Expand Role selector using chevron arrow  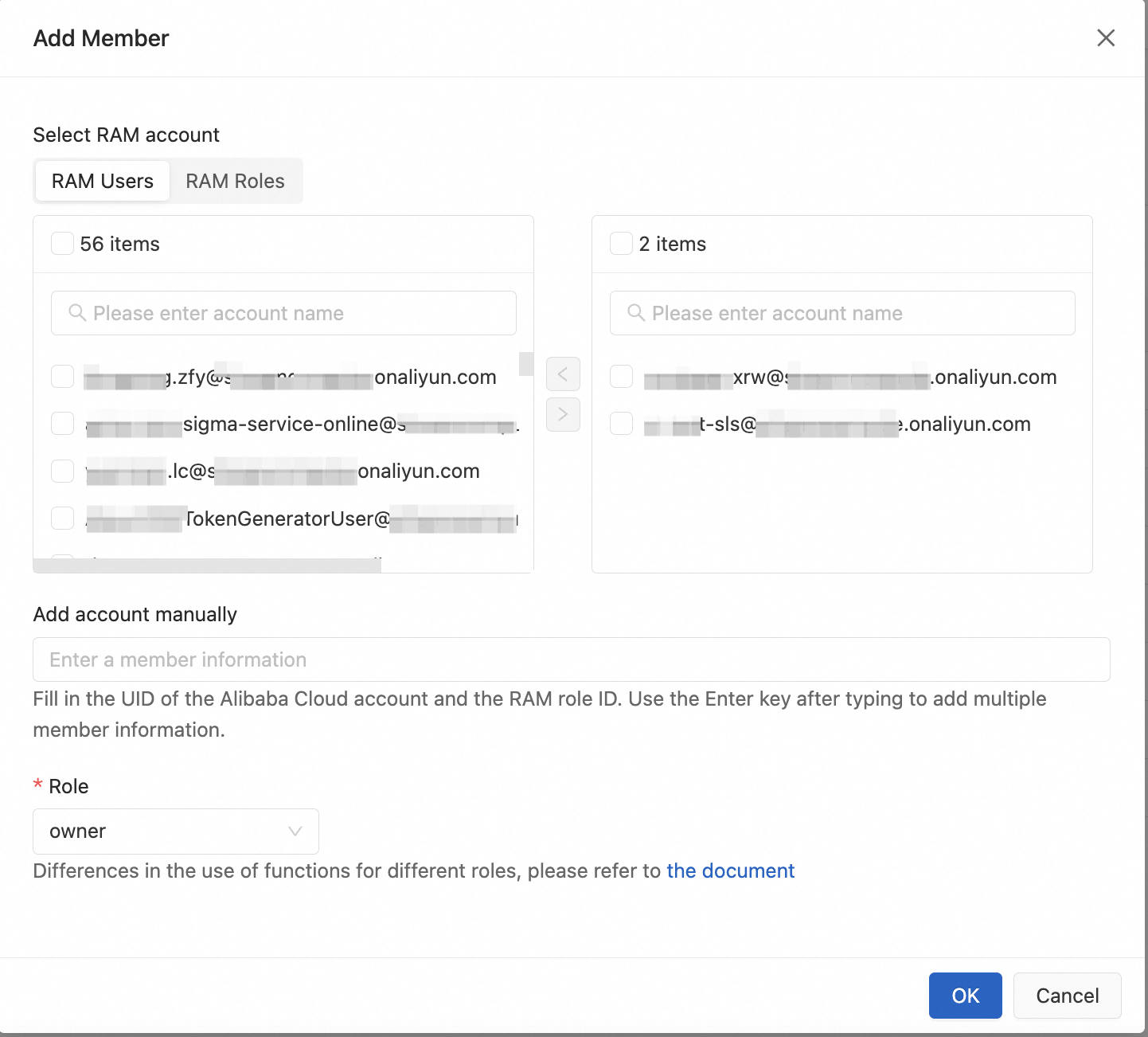[295, 832]
